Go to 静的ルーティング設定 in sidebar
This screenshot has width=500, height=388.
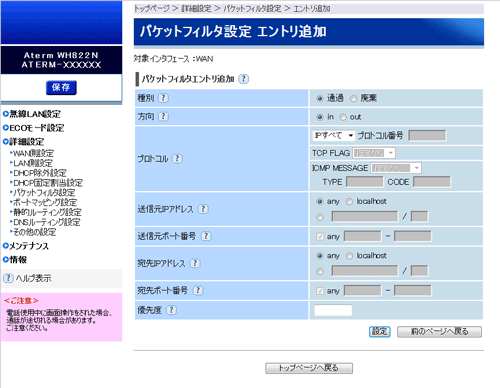coord(47,212)
